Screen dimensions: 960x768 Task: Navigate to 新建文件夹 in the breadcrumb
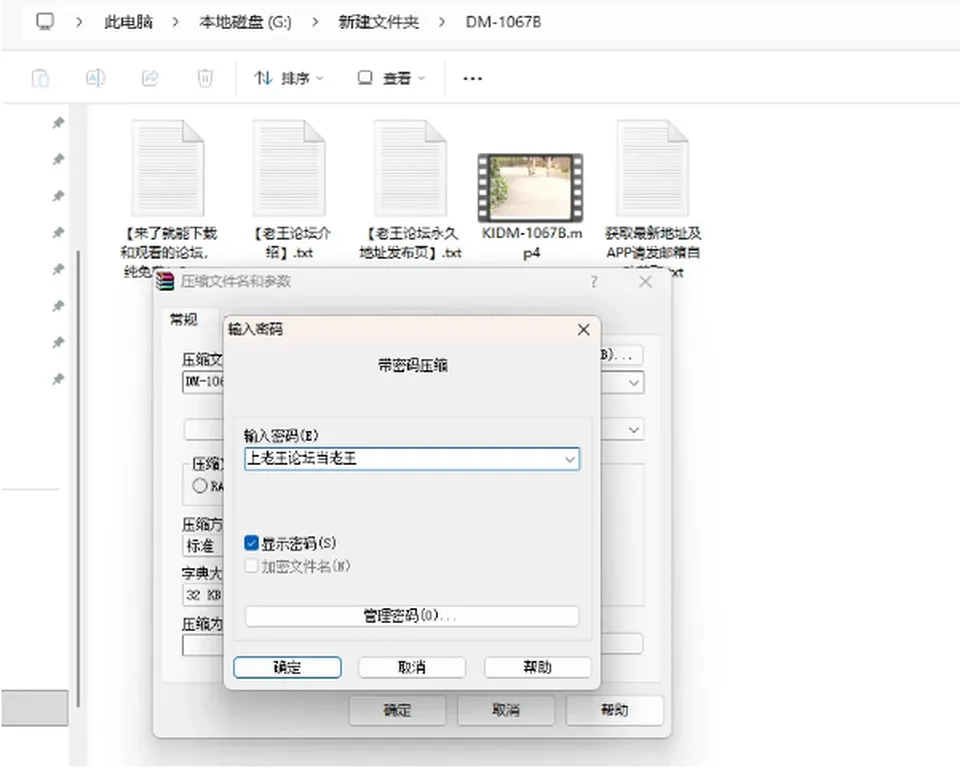378,22
